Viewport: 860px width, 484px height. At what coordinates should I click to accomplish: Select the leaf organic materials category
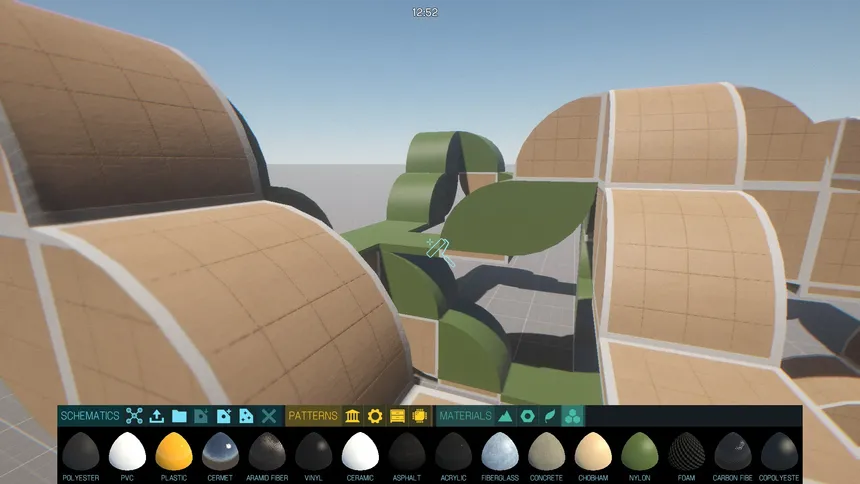click(550, 416)
